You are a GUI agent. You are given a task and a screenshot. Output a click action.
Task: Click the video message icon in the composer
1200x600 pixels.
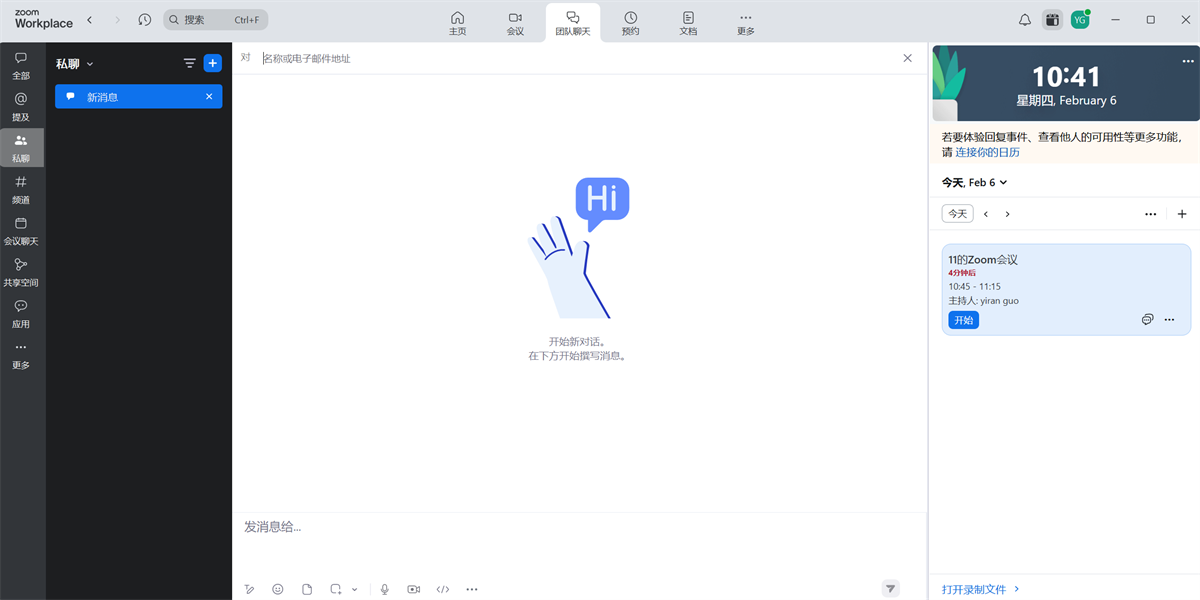[x=413, y=589]
